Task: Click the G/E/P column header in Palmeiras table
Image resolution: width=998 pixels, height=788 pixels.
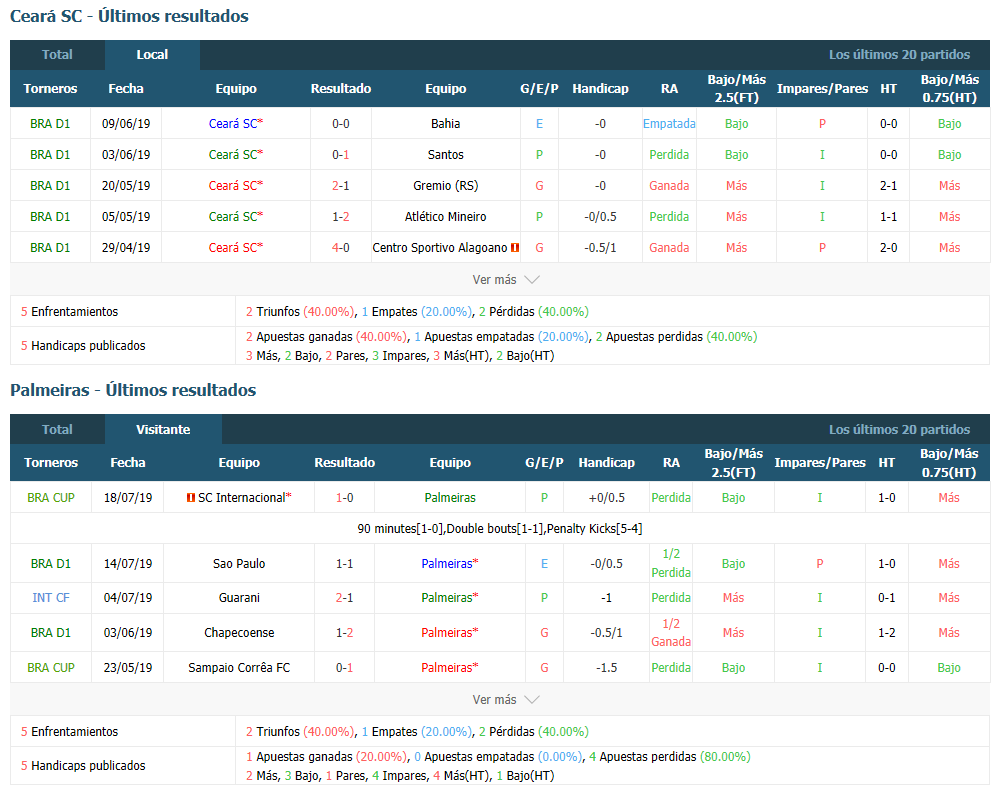Action: pos(544,463)
